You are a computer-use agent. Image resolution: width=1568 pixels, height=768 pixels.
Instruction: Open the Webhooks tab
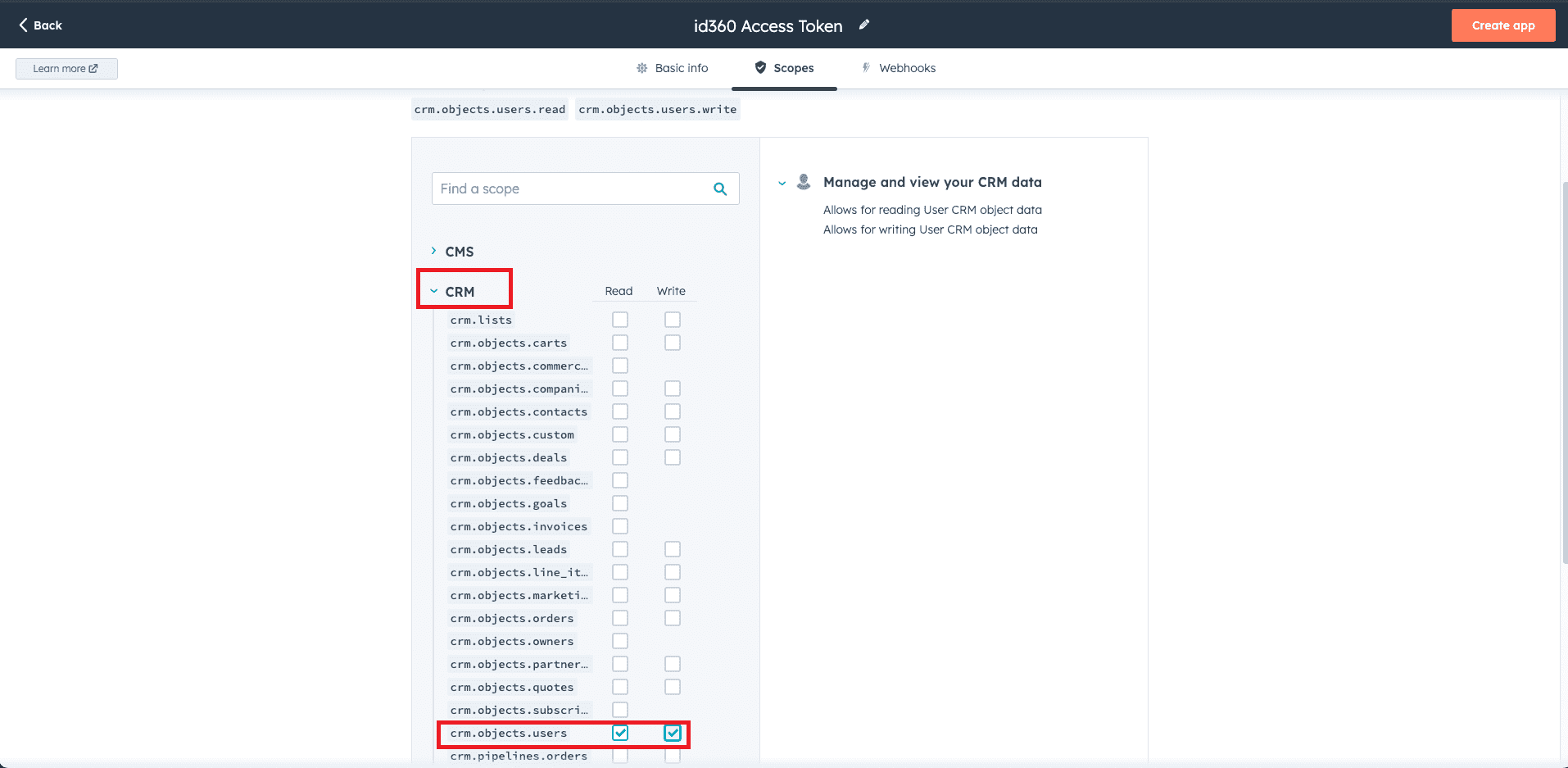[898, 68]
